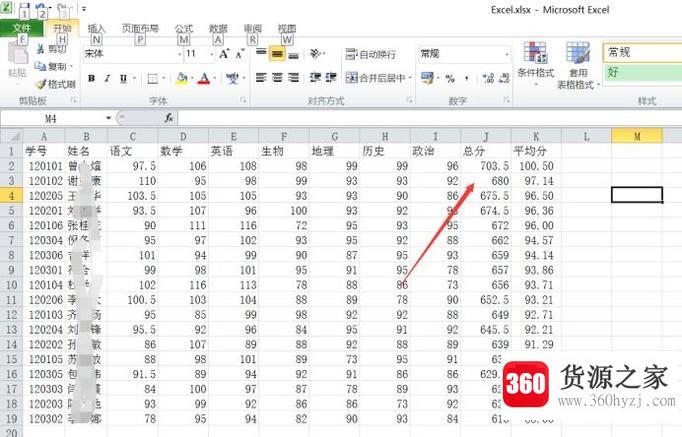Open alignment dialog launcher
682x437 pixels.
409,100
